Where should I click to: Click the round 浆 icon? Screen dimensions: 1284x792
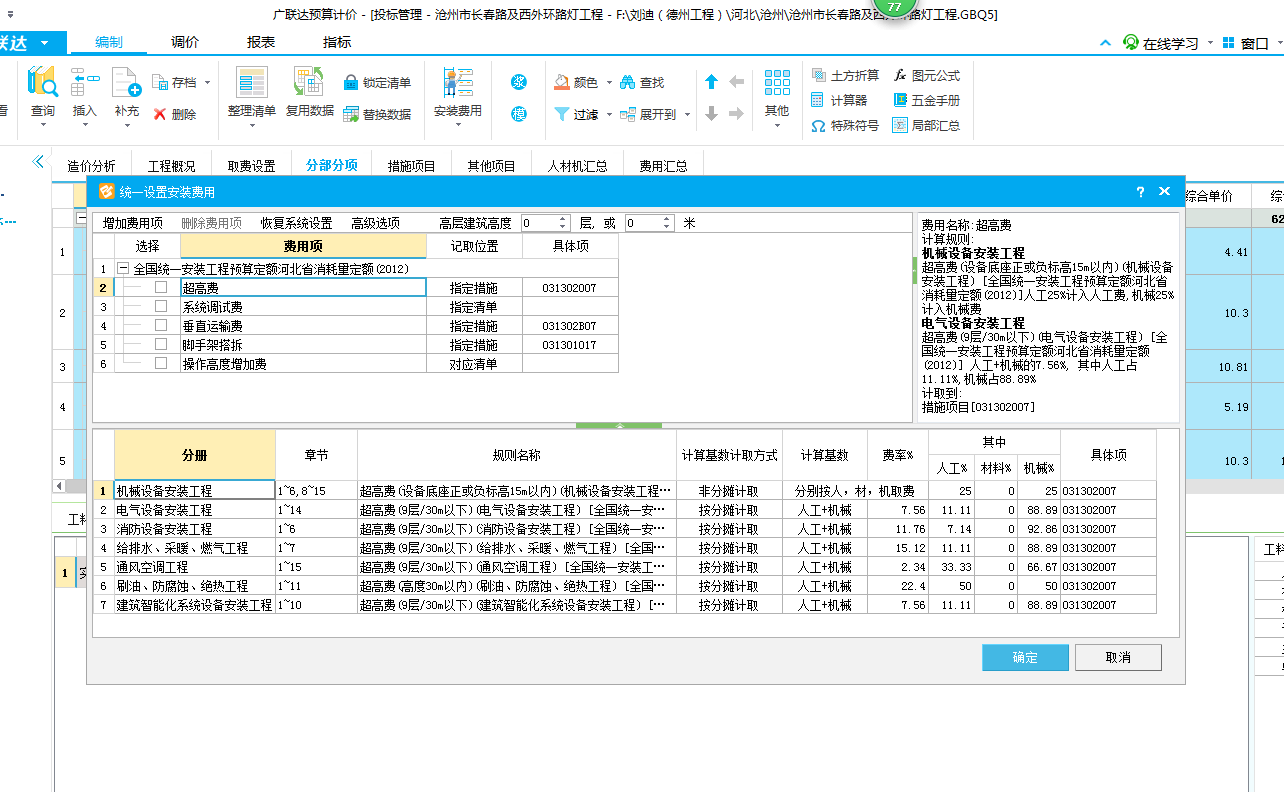519,83
